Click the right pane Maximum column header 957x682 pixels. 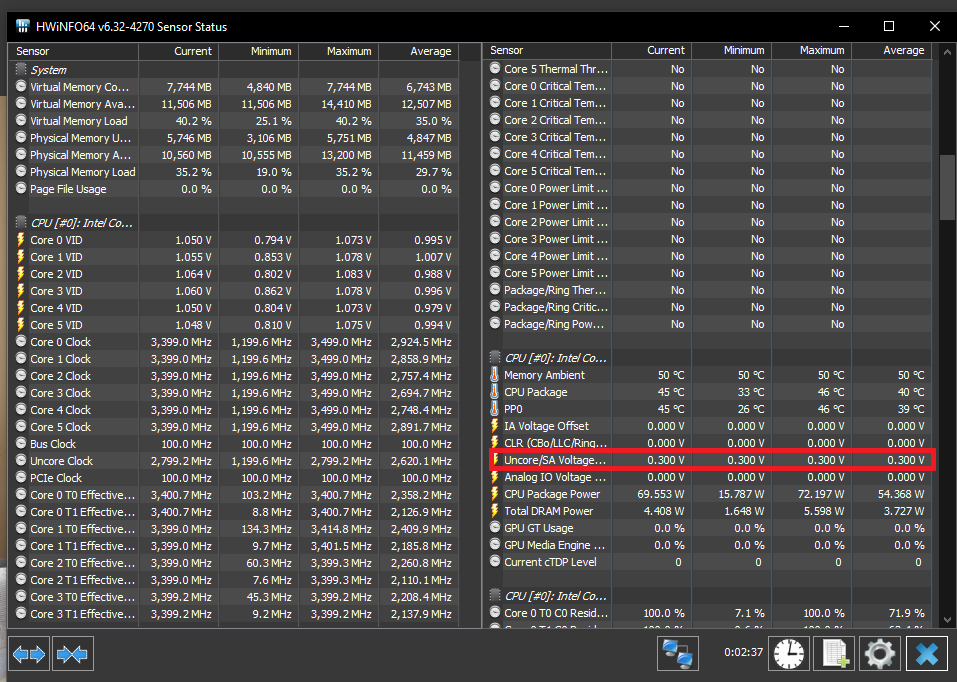pyautogui.click(x=812, y=51)
